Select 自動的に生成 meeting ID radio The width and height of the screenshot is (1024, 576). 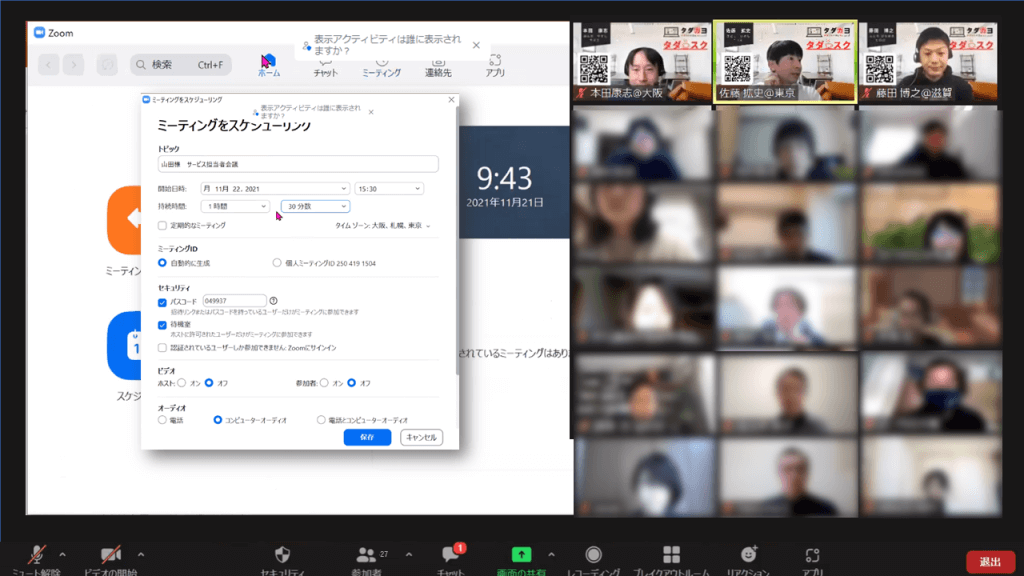(162, 263)
